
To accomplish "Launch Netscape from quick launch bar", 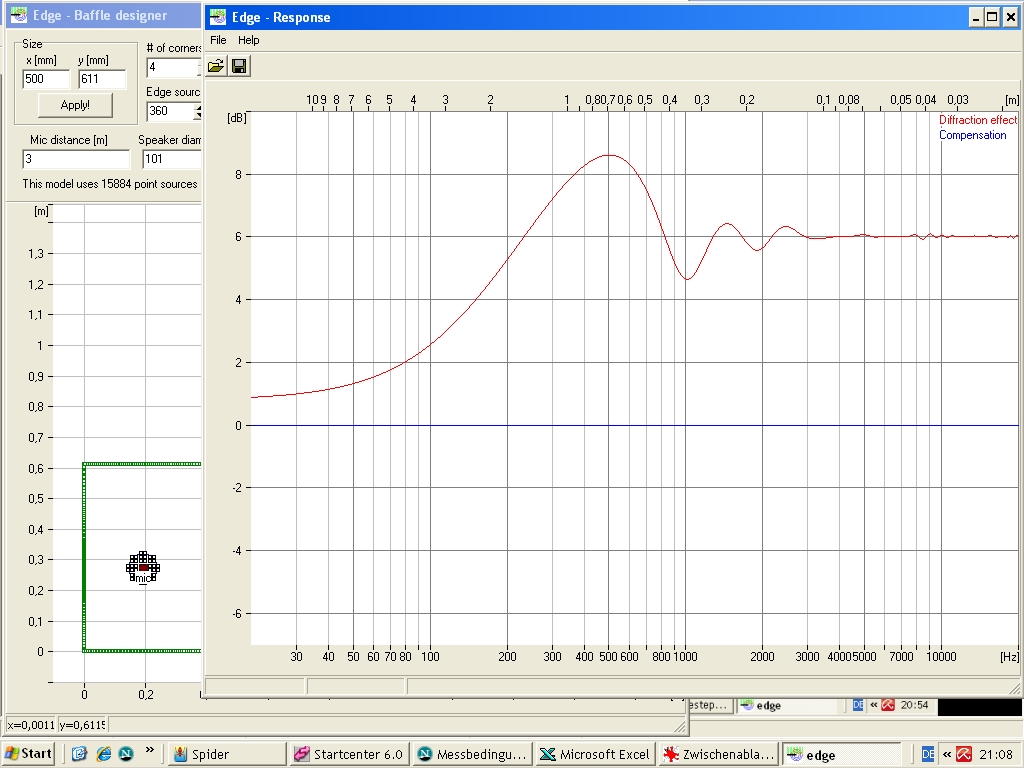I will [126, 754].
